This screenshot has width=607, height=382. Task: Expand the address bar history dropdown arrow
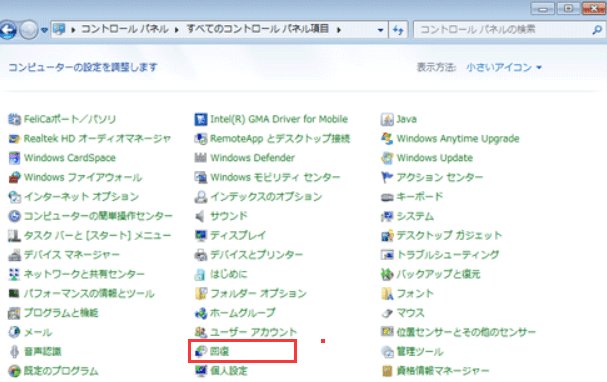click(x=381, y=30)
